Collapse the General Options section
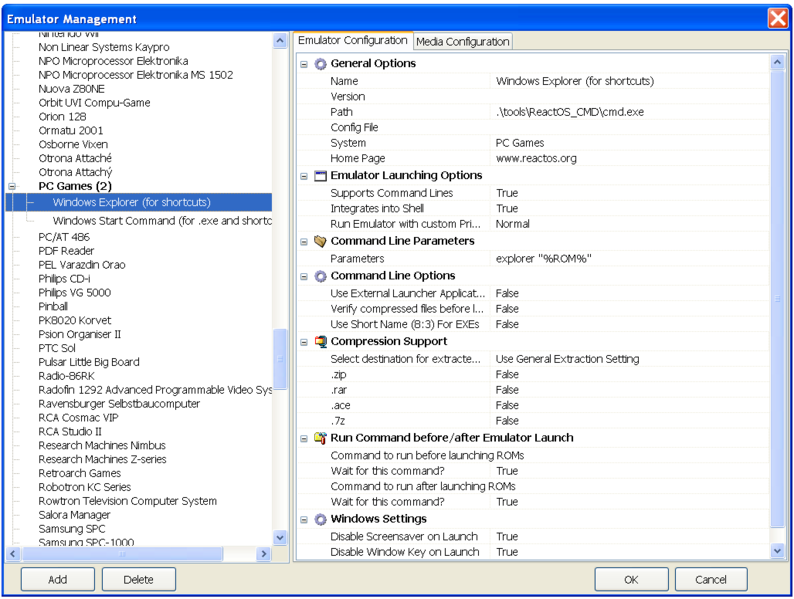This screenshot has width=794, height=599. click(x=304, y=64)
